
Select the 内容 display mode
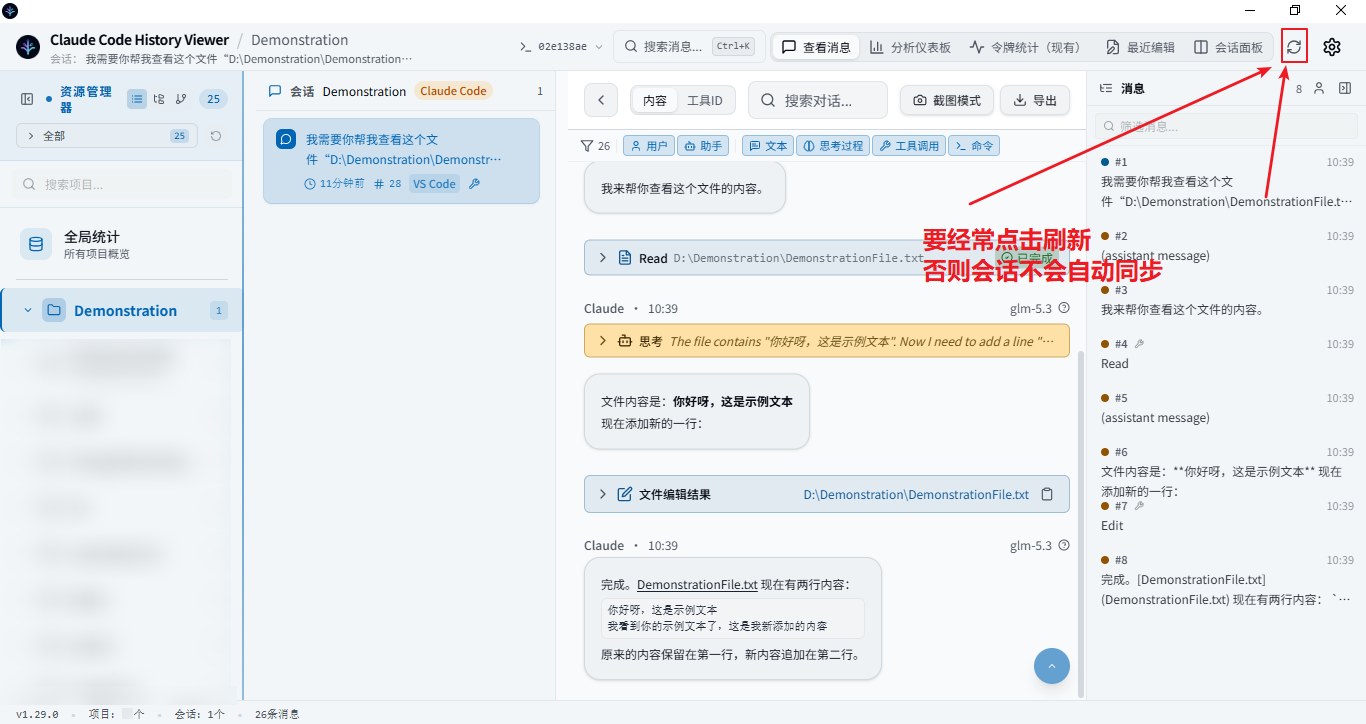655,100
